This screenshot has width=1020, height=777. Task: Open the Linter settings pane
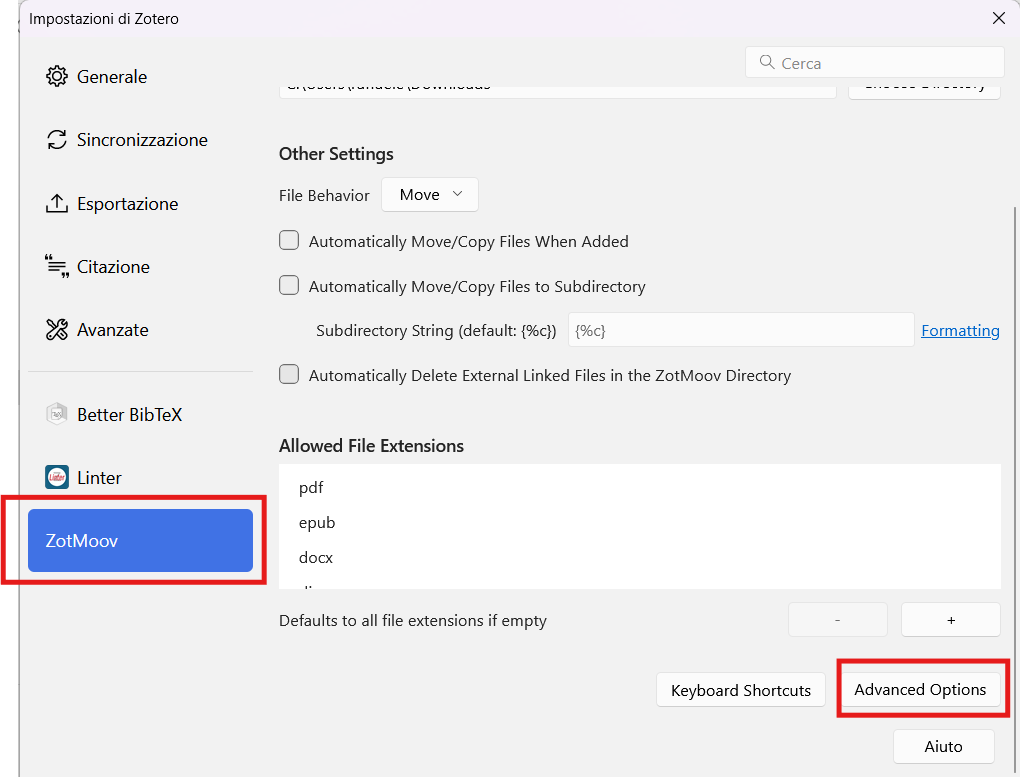140,478
